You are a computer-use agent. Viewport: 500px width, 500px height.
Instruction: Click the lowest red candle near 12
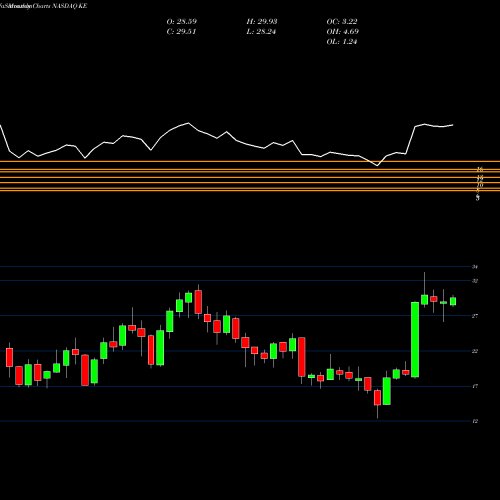(x=377, y=397)
